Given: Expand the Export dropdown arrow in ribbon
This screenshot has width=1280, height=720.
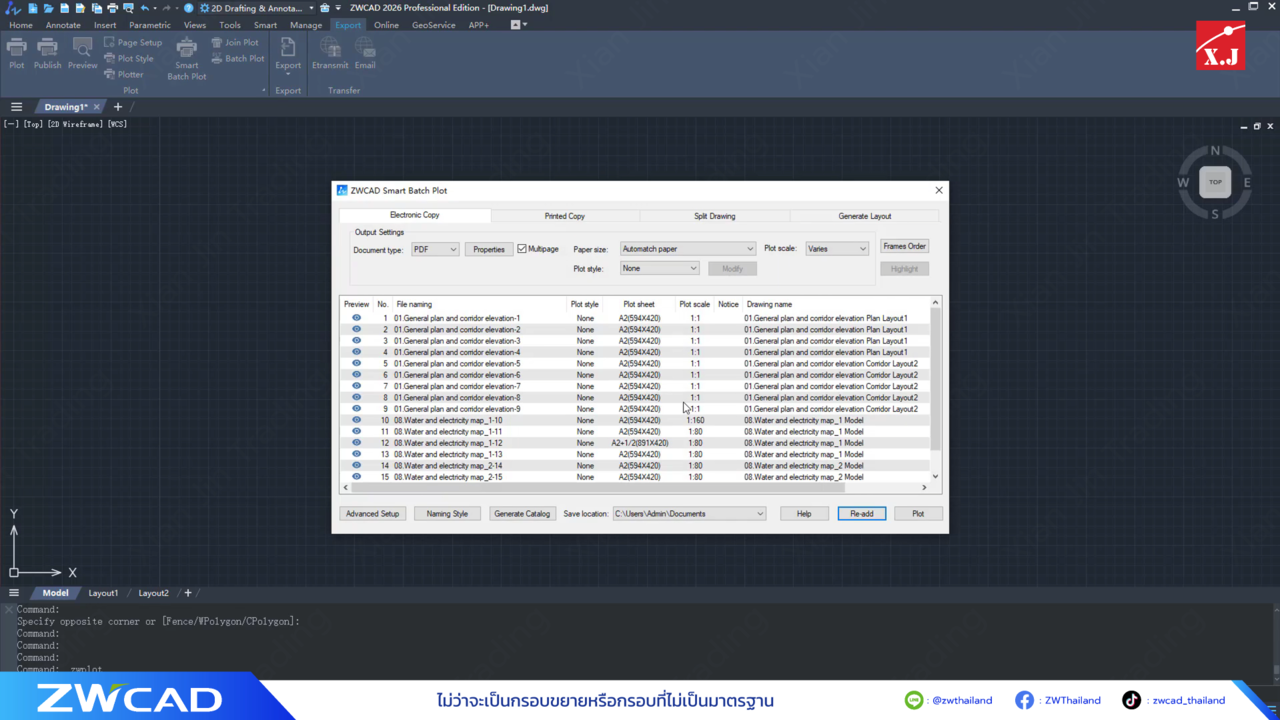Looking at the screenshot, I should 288,74.
